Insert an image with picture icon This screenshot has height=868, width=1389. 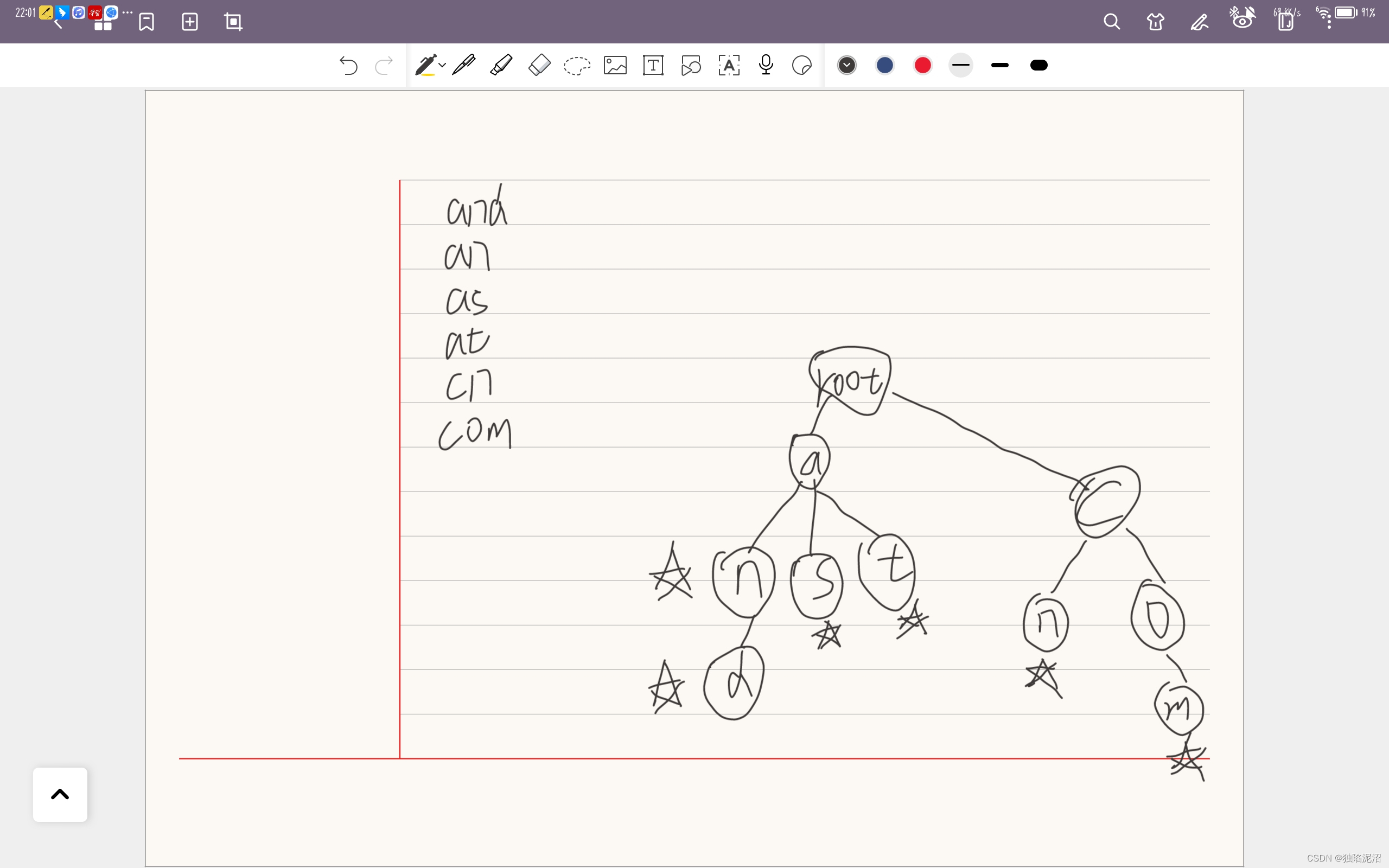click(x=615, y=66)
